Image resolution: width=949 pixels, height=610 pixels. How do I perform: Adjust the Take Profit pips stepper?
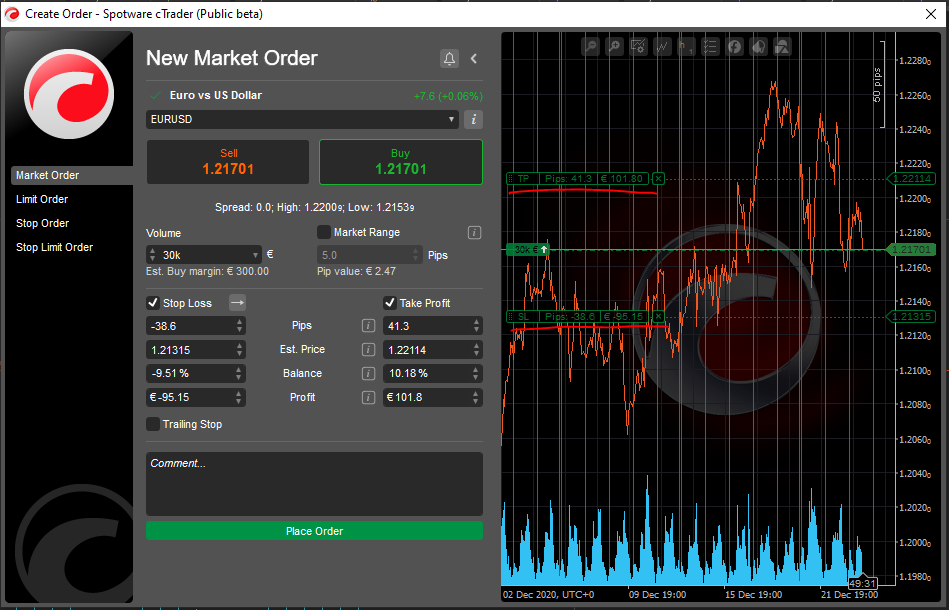(x=476, y=326)
